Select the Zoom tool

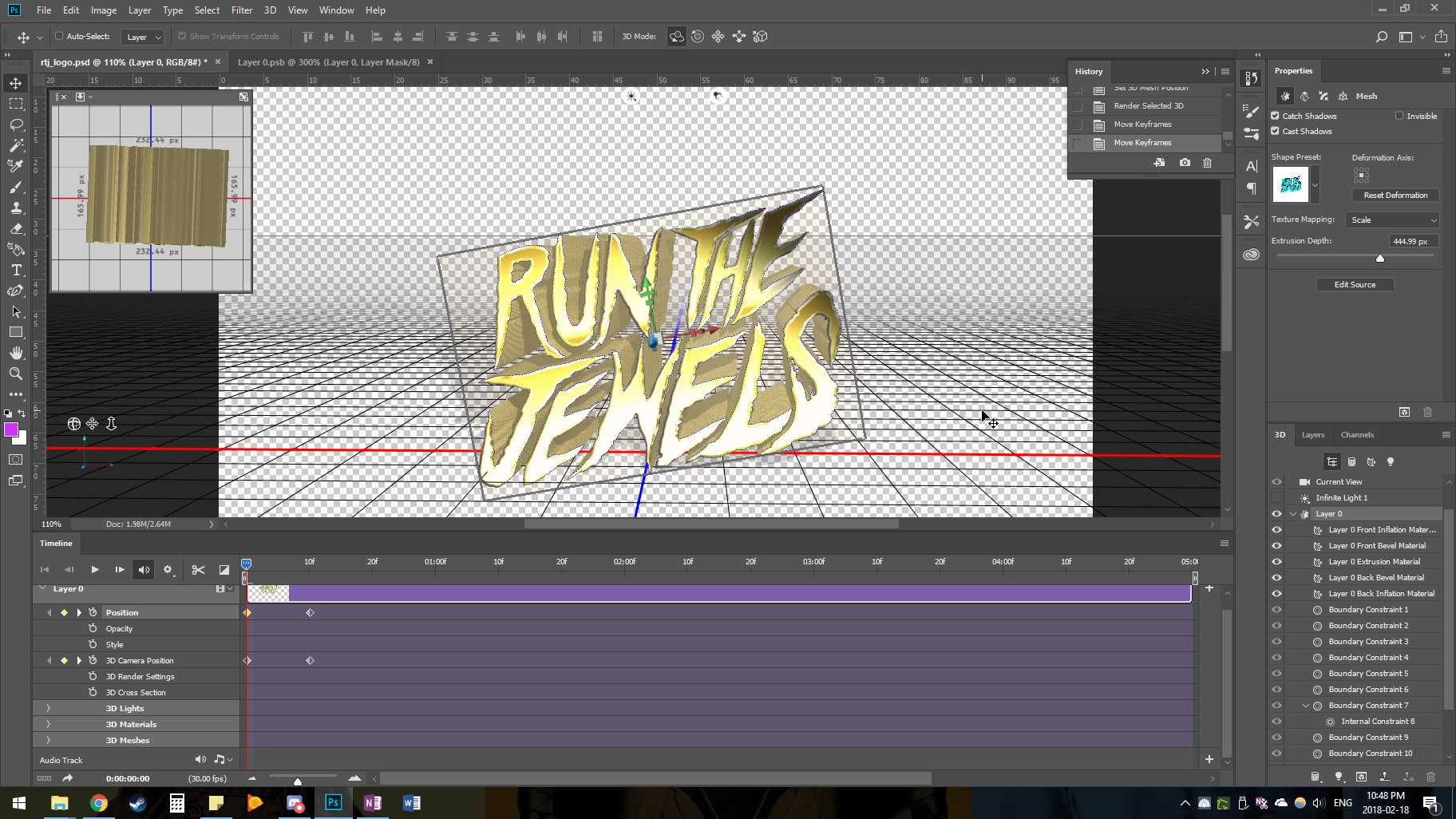point(17,374)
